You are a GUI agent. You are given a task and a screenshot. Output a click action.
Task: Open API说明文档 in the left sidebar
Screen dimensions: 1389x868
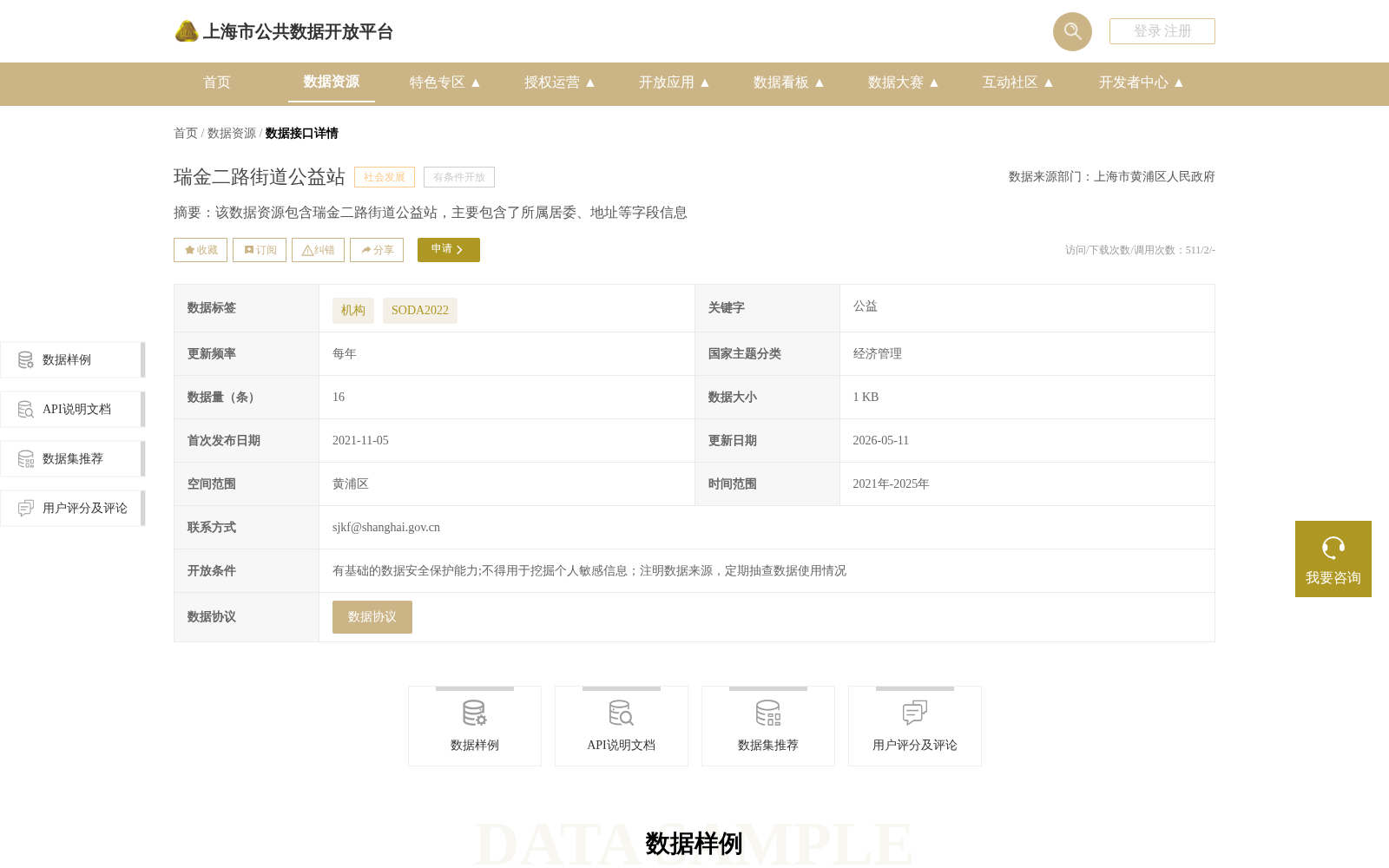tap(73, 409)
